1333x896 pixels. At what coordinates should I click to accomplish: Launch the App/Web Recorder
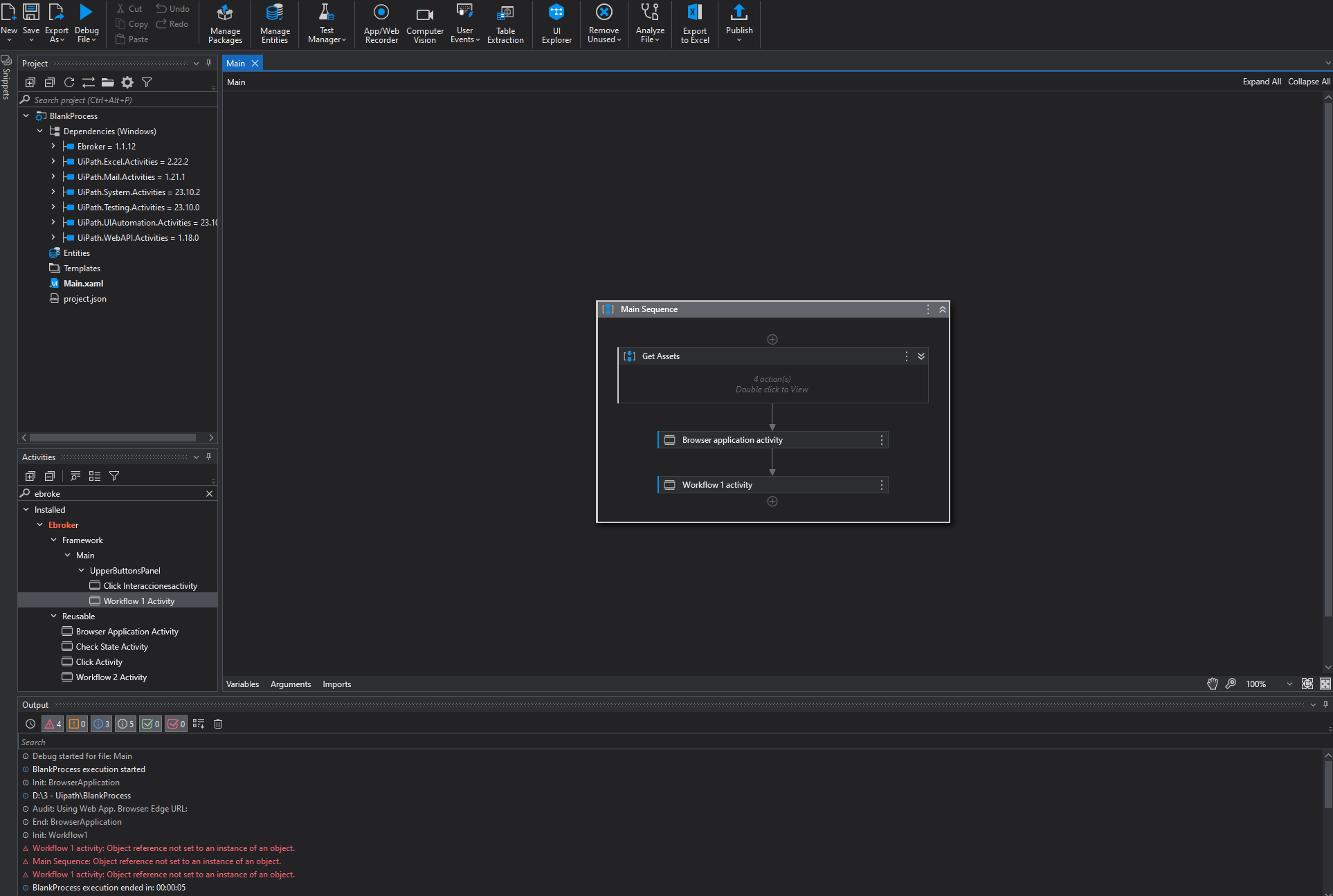pos(381,23)
